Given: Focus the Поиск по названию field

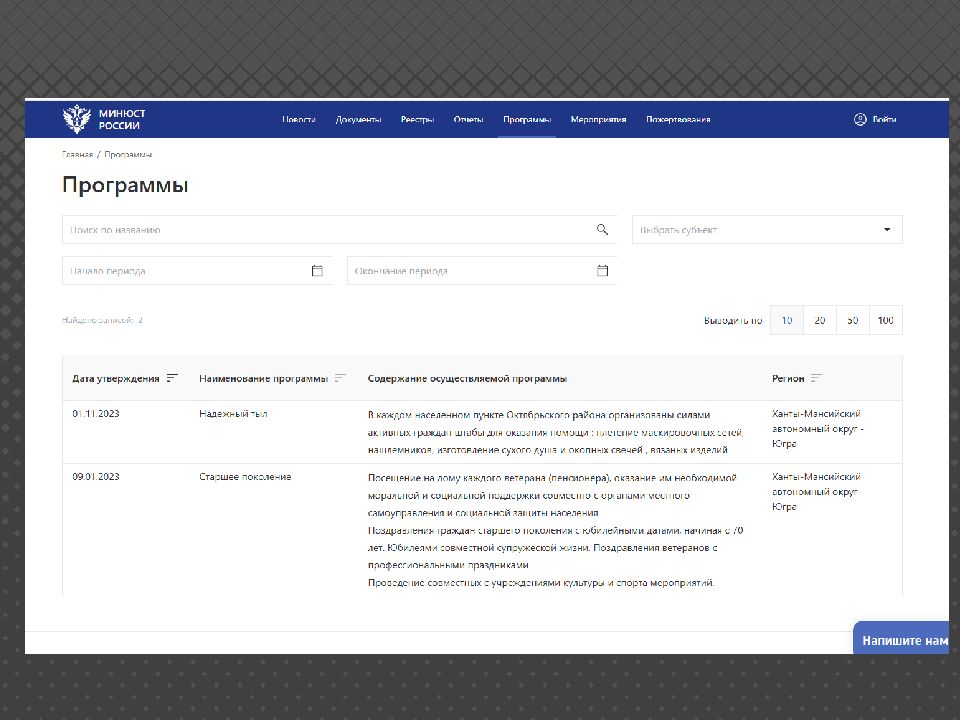Looking at the screenshot, I should (339, 230).
